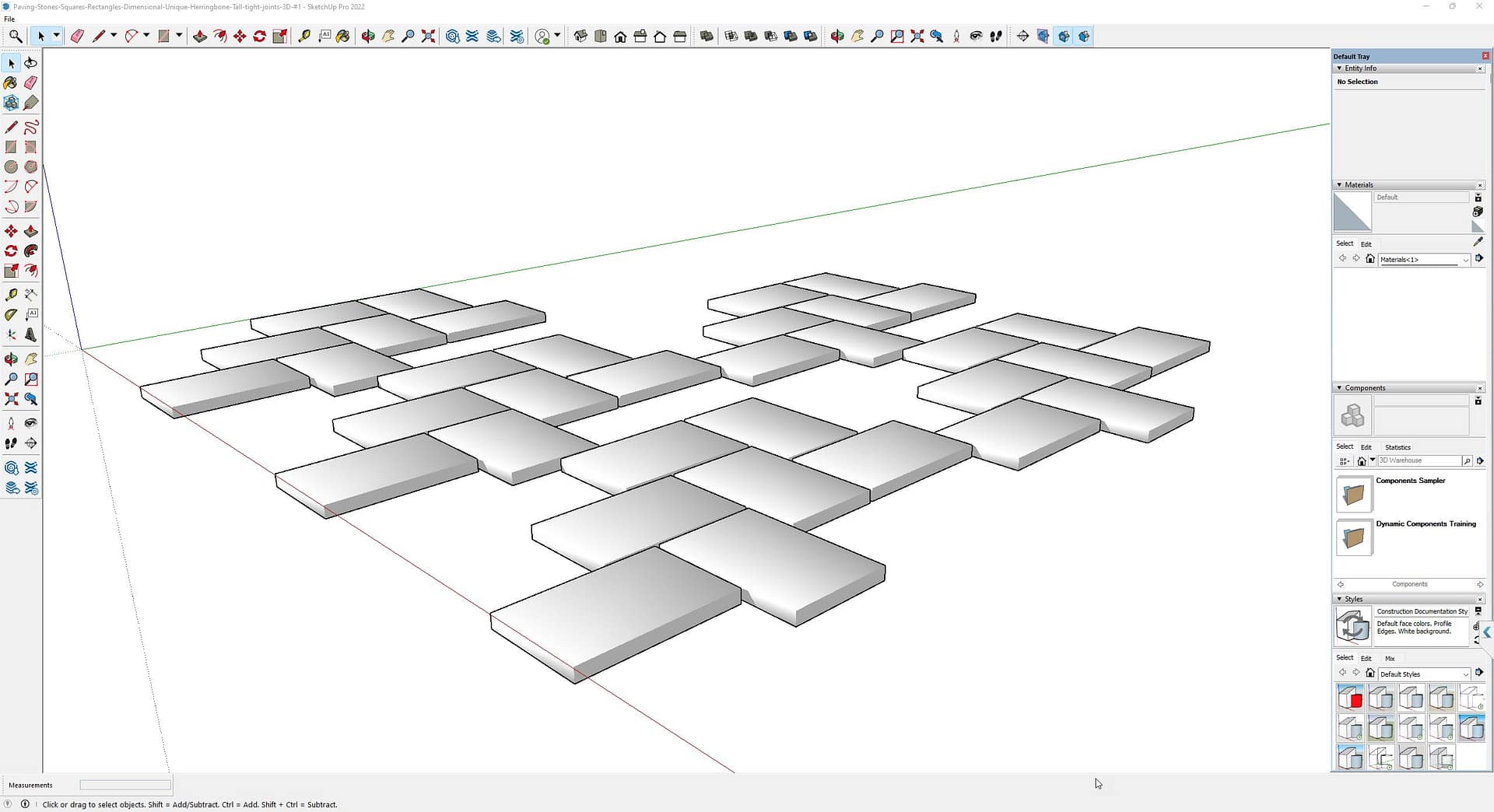This screenshot has height=812, width=1494.
Task: Activate the Push/Pull tool in left toolbar
Action: click(30, 231)
